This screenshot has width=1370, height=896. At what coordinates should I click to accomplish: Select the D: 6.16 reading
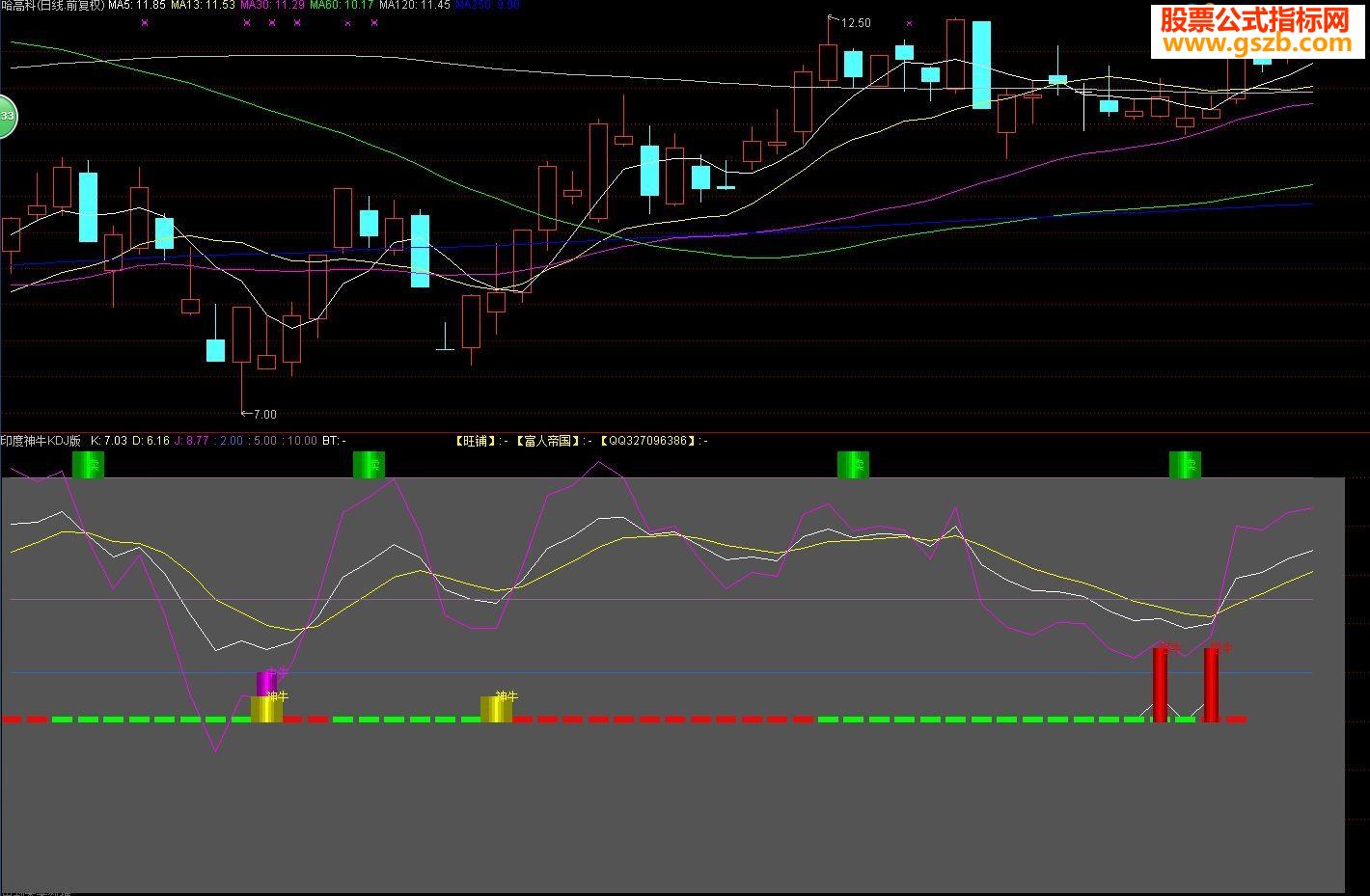point(151,441)
